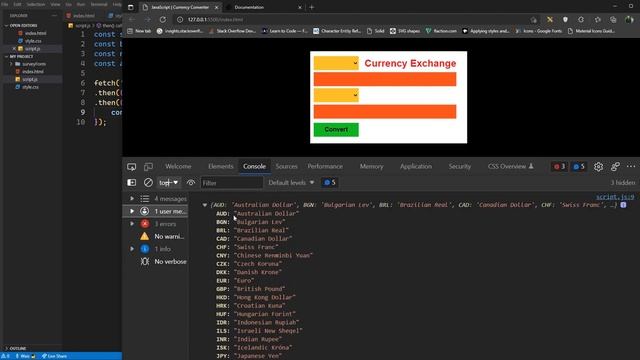Open style.css in the My Project tree
Image resolution: width=640 pixels, height=360 pixels.
click(31, 87)
